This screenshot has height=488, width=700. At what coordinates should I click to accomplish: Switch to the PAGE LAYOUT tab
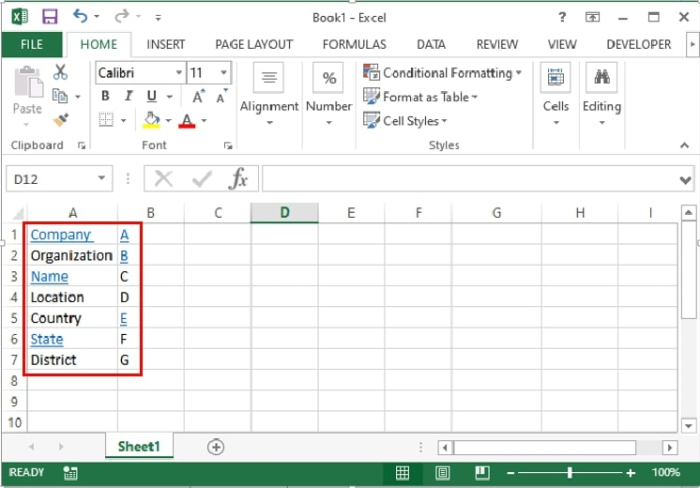coord(254,44)
